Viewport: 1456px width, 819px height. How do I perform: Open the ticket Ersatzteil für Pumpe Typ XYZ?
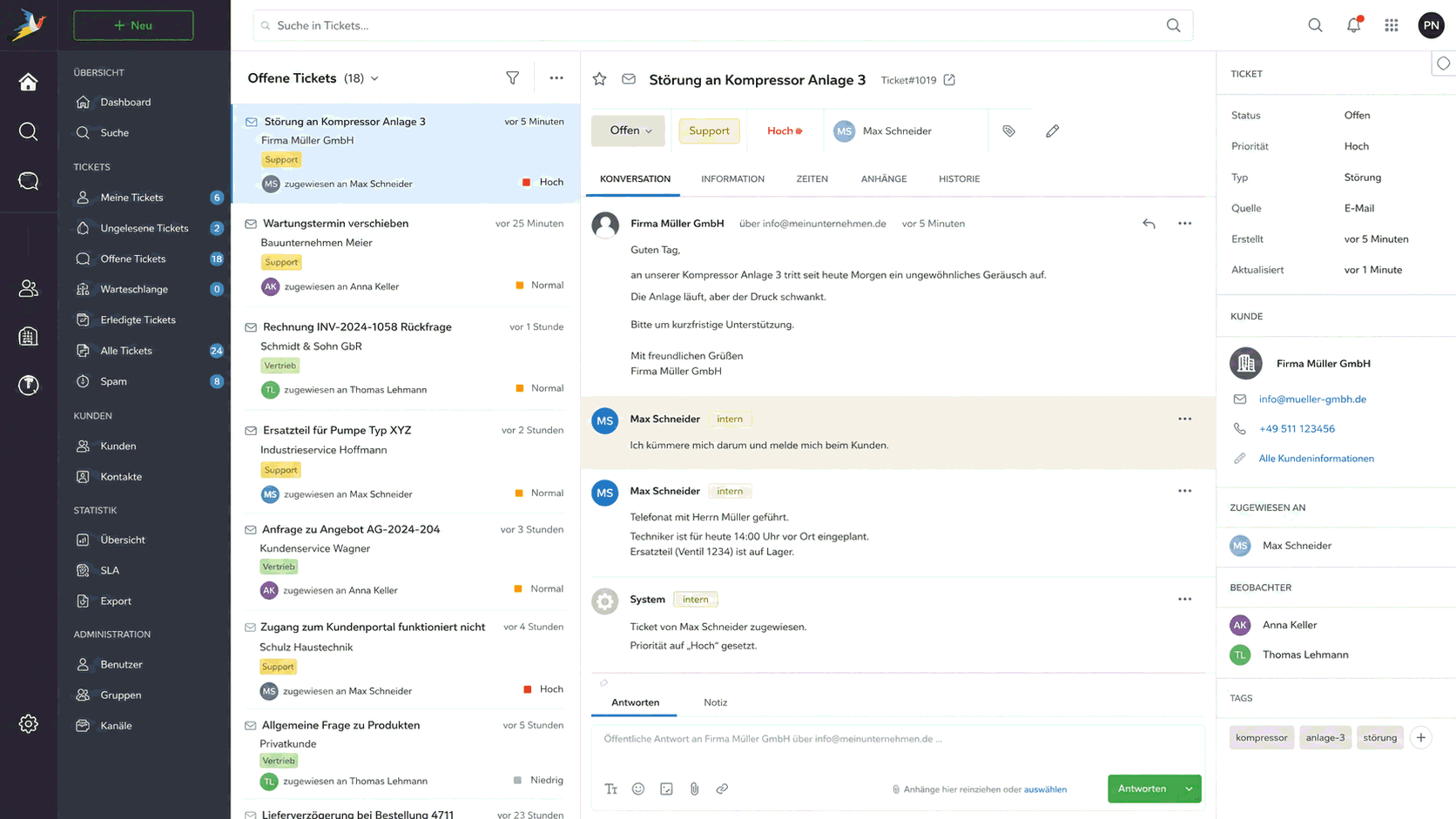point(406,461)
